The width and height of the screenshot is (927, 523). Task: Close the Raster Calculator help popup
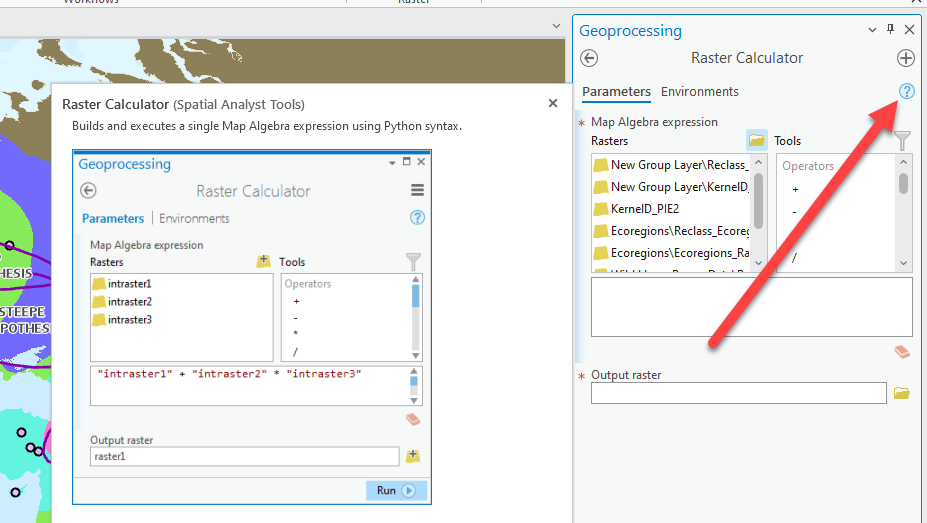point(553,103)
